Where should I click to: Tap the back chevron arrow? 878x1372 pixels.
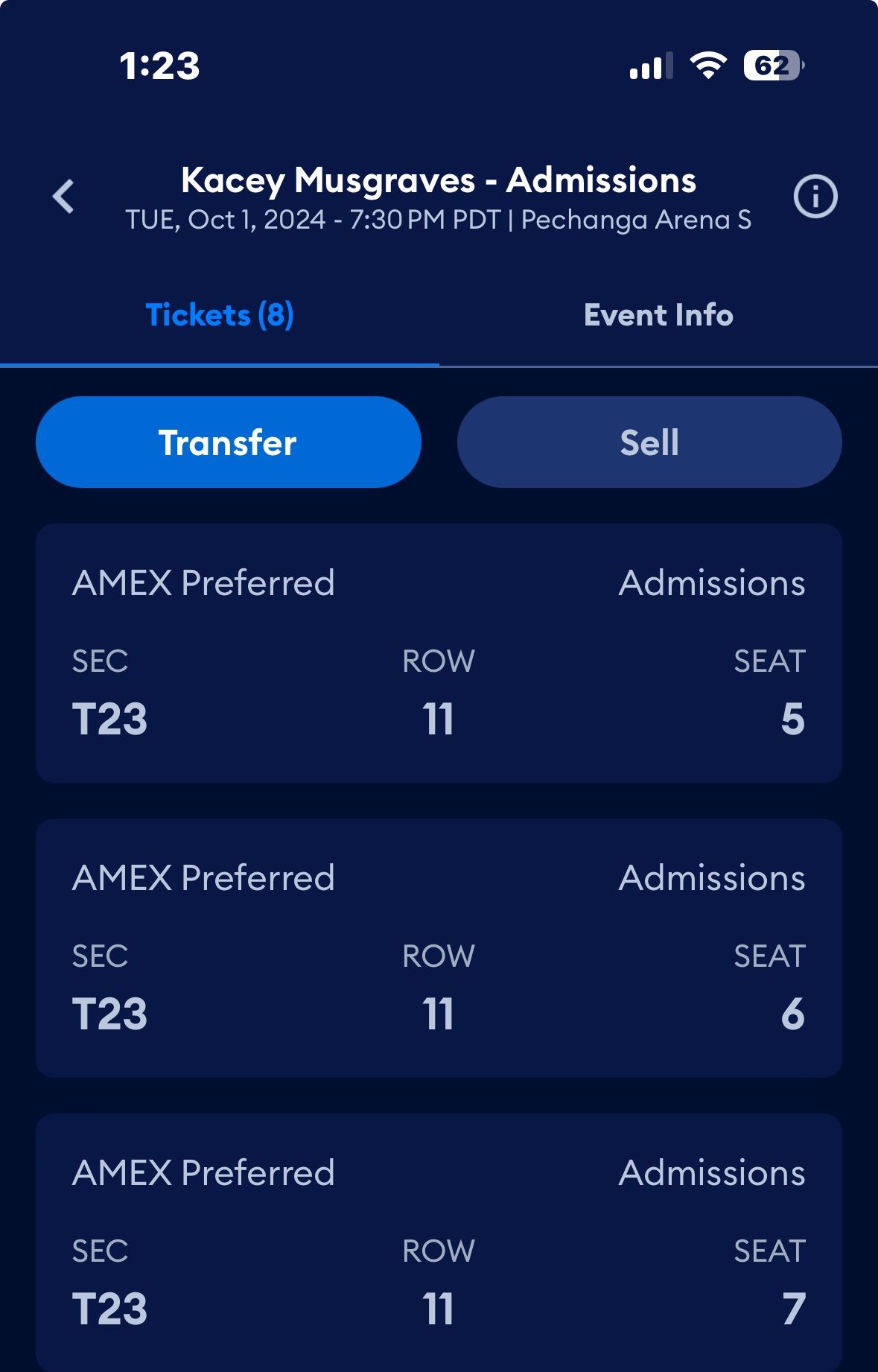[x=64, y=197]
